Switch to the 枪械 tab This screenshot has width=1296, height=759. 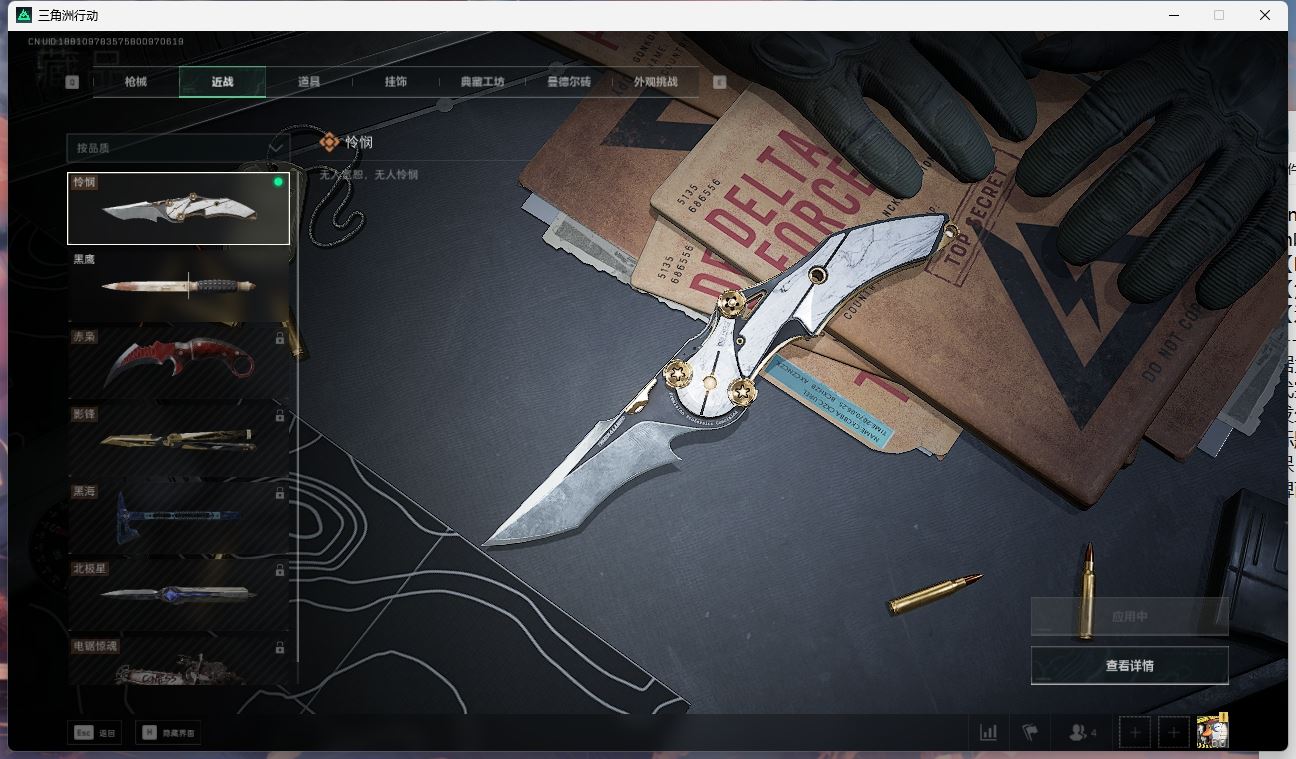point(136,82)
